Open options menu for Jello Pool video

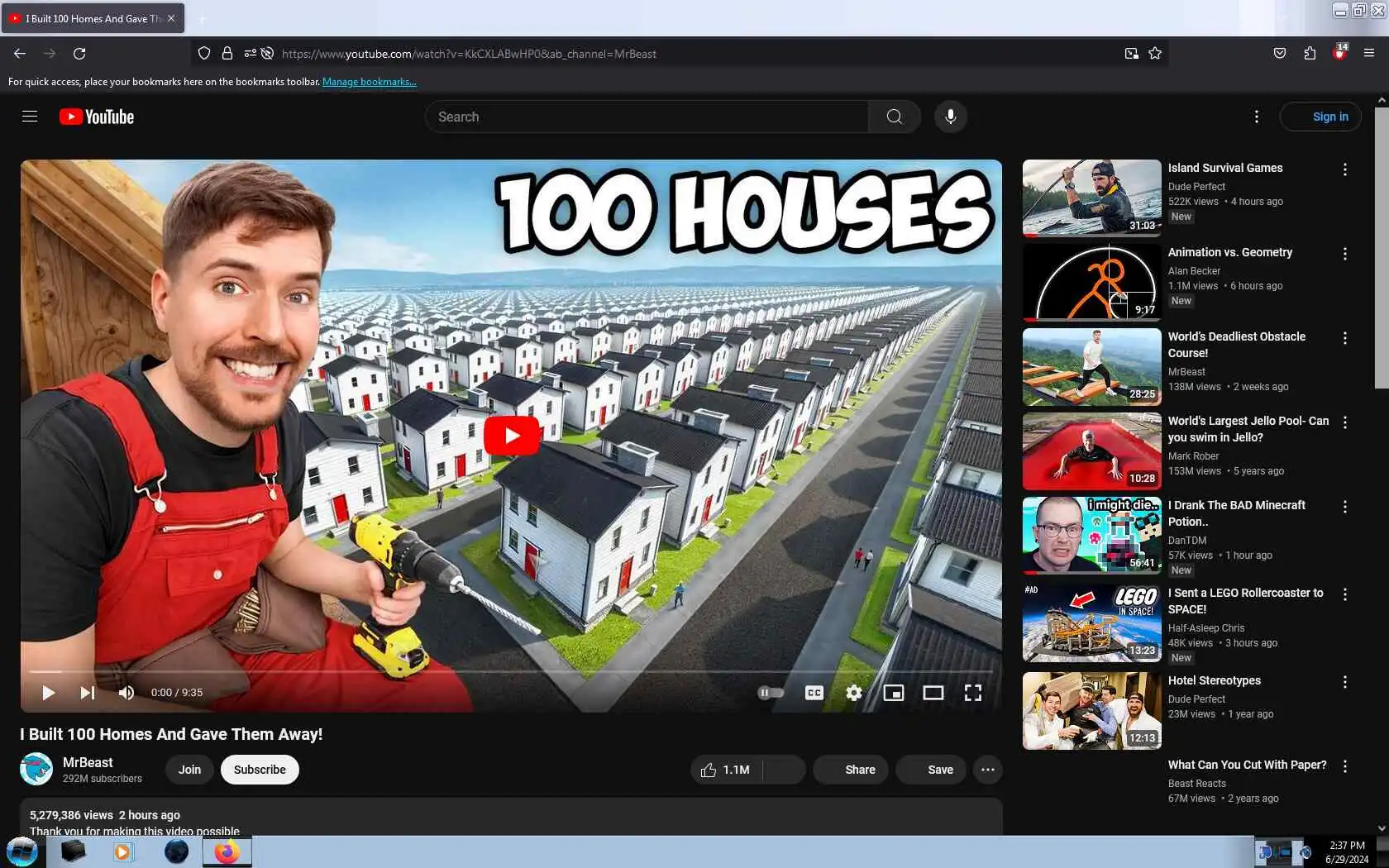pos(1345,422)
